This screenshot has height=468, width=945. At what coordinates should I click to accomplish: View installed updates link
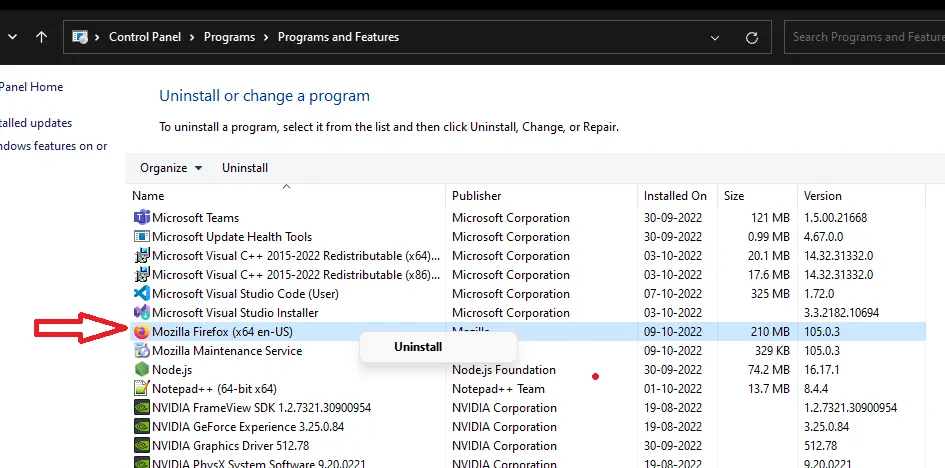36,123
